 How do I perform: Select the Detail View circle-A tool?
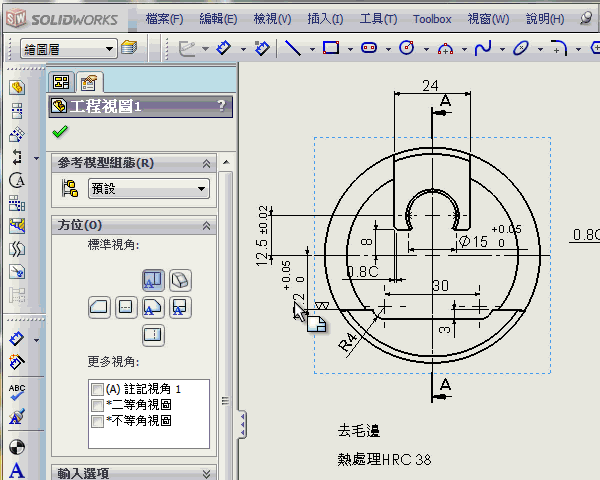(17, 180)
